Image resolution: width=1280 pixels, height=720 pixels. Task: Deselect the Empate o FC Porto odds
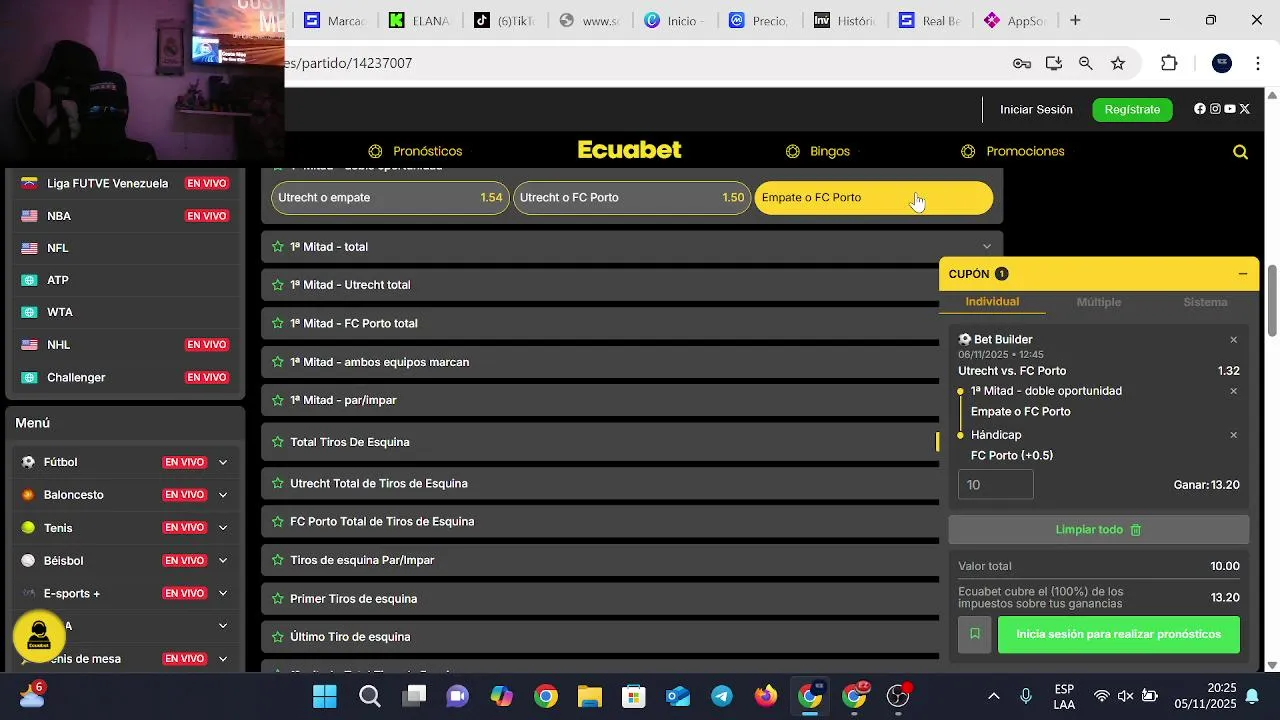pos(874,198)
